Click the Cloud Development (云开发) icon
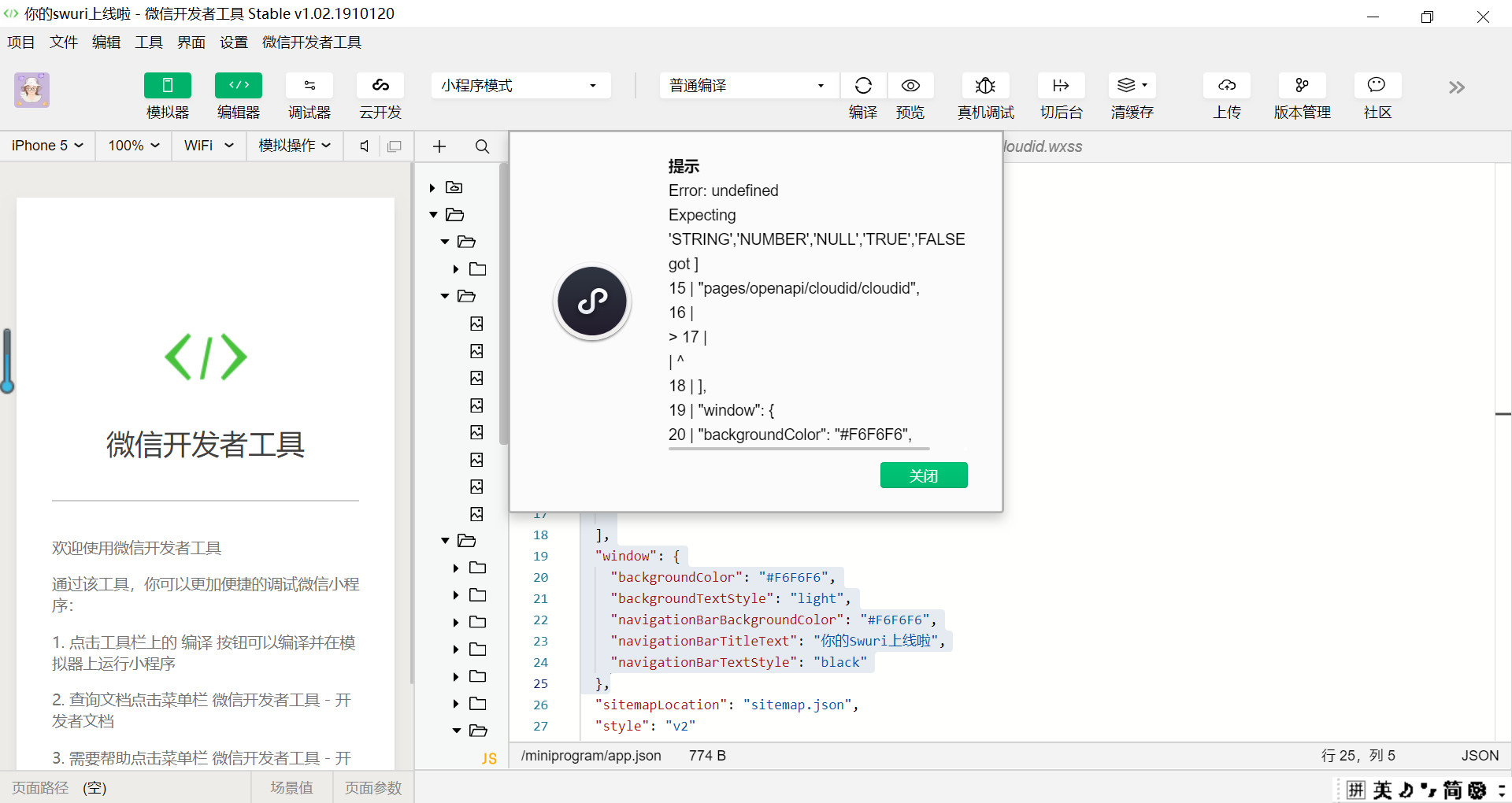Screen dimensions: 1512x803 380,86
